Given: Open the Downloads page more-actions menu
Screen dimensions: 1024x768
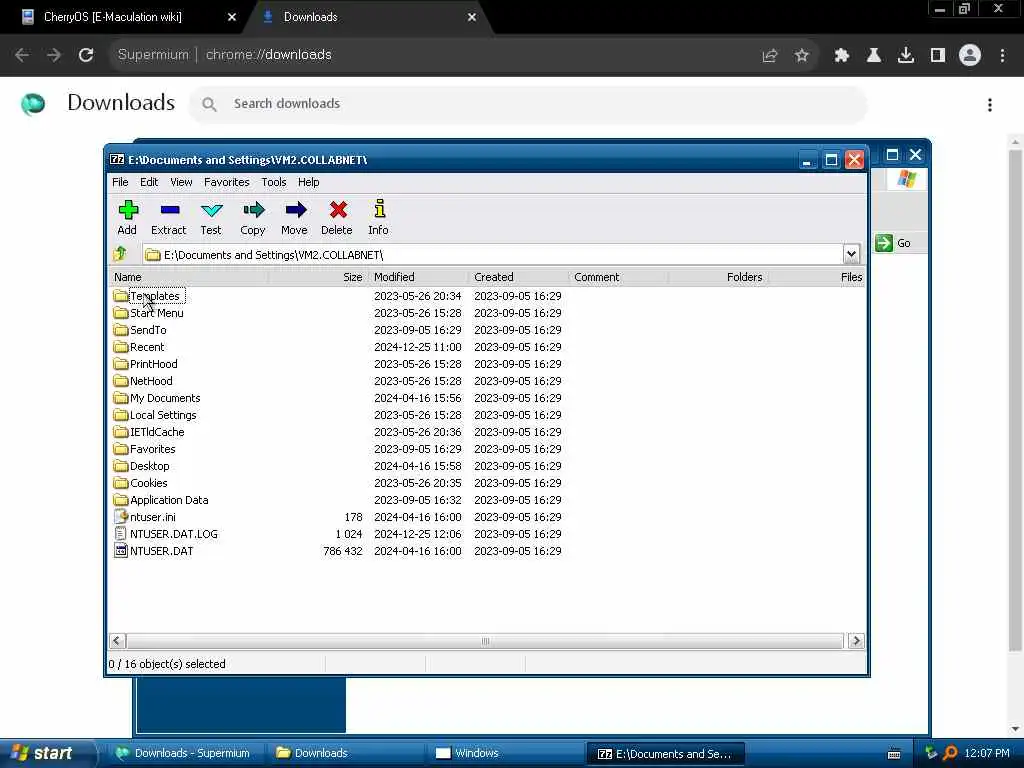Looking at the screenshot, I should click(990, 104).
